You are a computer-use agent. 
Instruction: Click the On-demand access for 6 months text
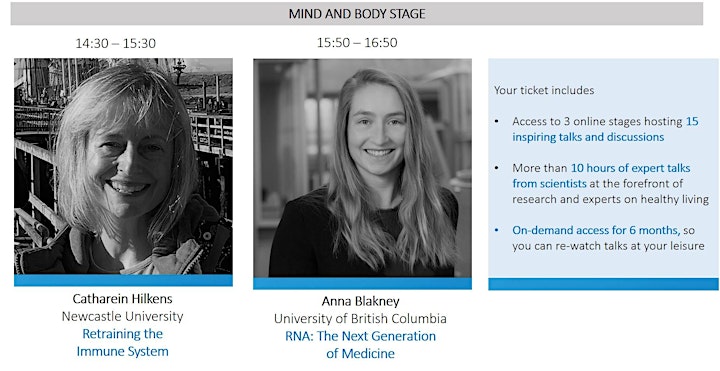[x=596, y=230]
